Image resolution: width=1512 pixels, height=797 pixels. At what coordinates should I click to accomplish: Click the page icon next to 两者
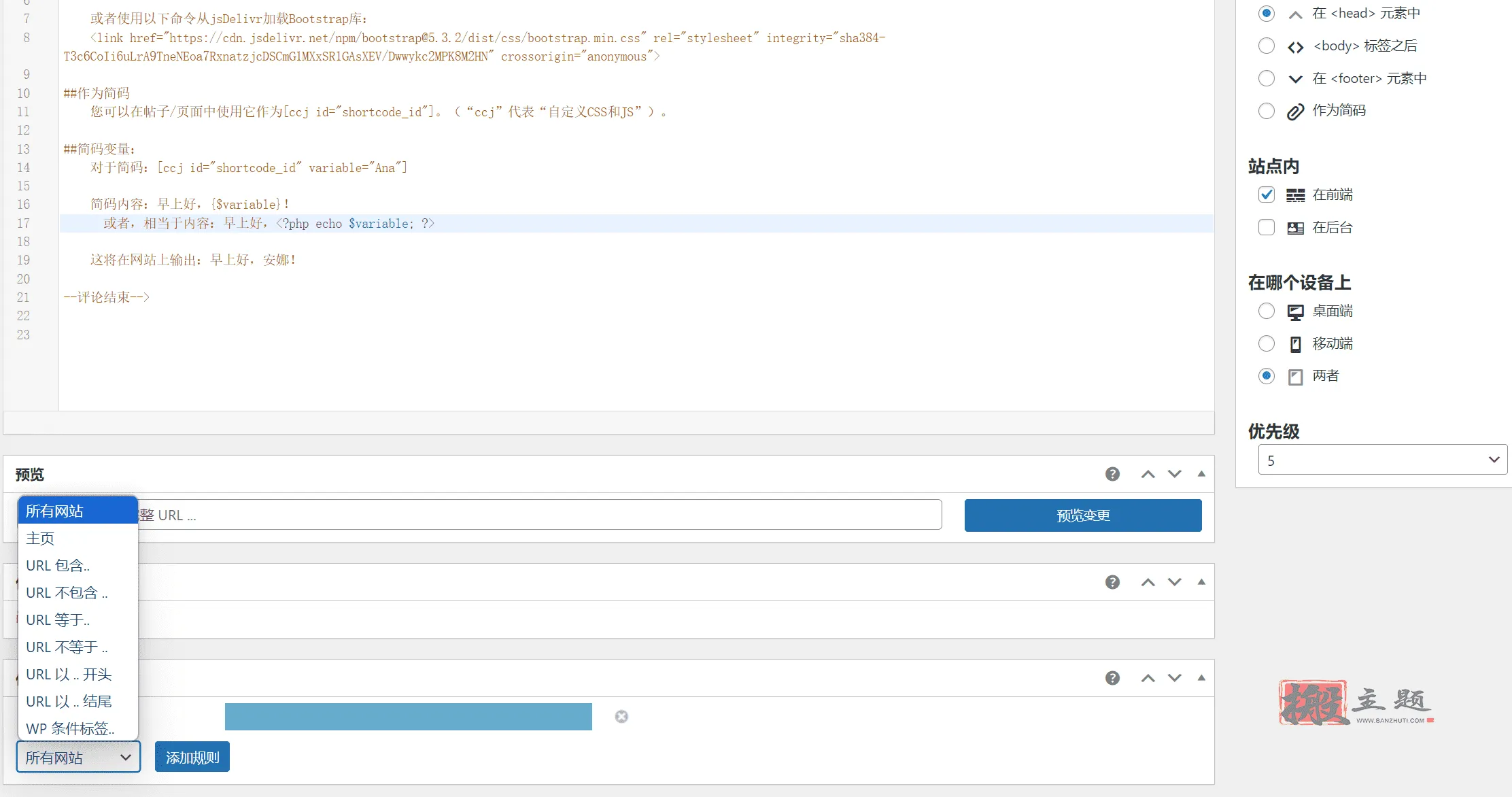(x=1295, y=377)
